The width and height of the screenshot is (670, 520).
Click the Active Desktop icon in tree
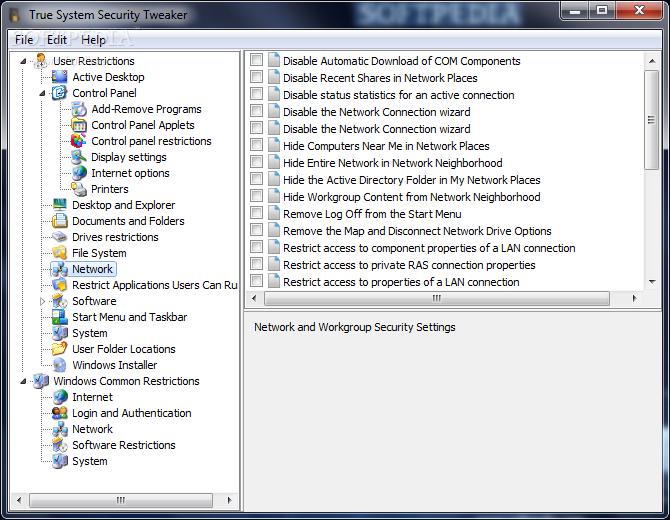(x=59, y=77)
